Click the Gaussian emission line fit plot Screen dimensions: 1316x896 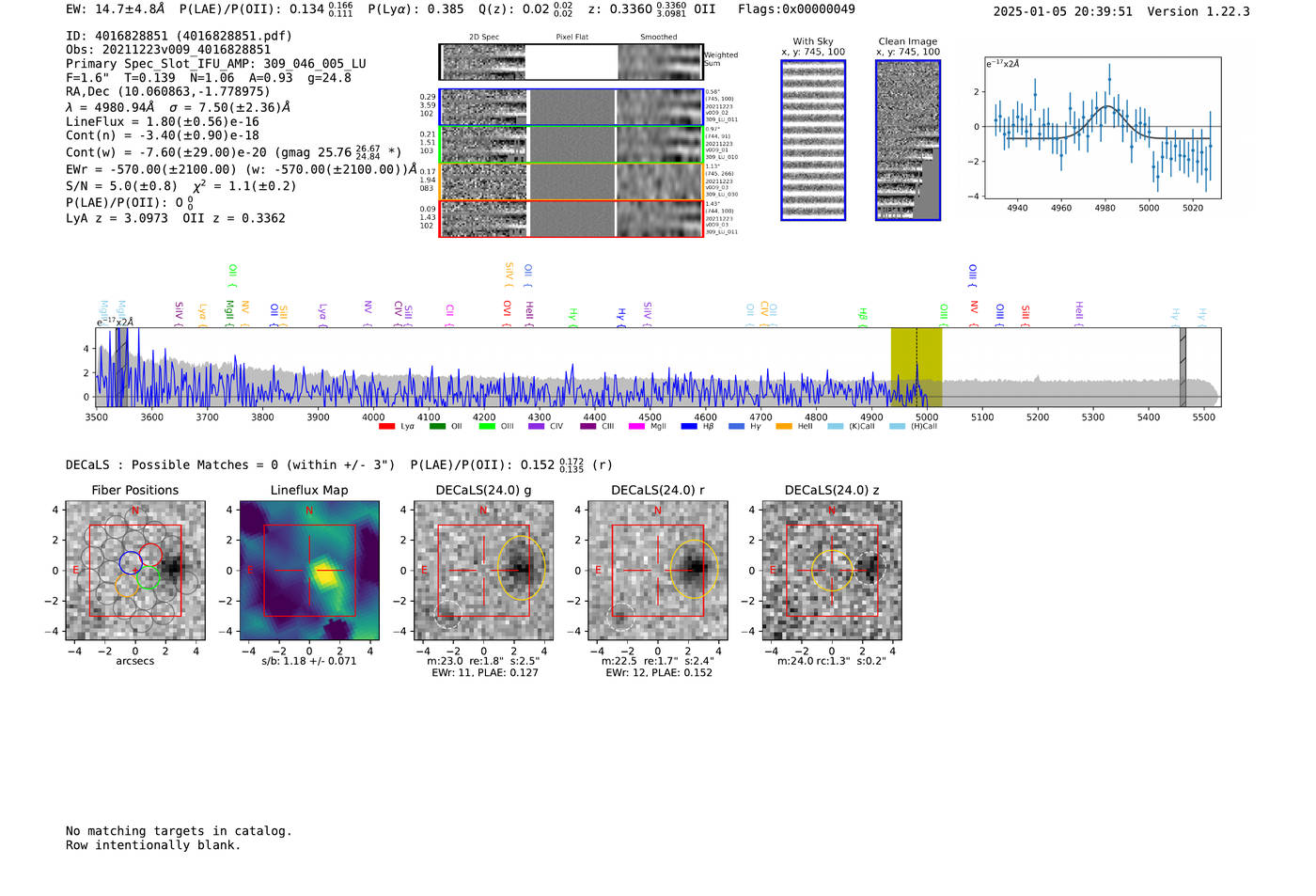click(x=1103, y=128)
